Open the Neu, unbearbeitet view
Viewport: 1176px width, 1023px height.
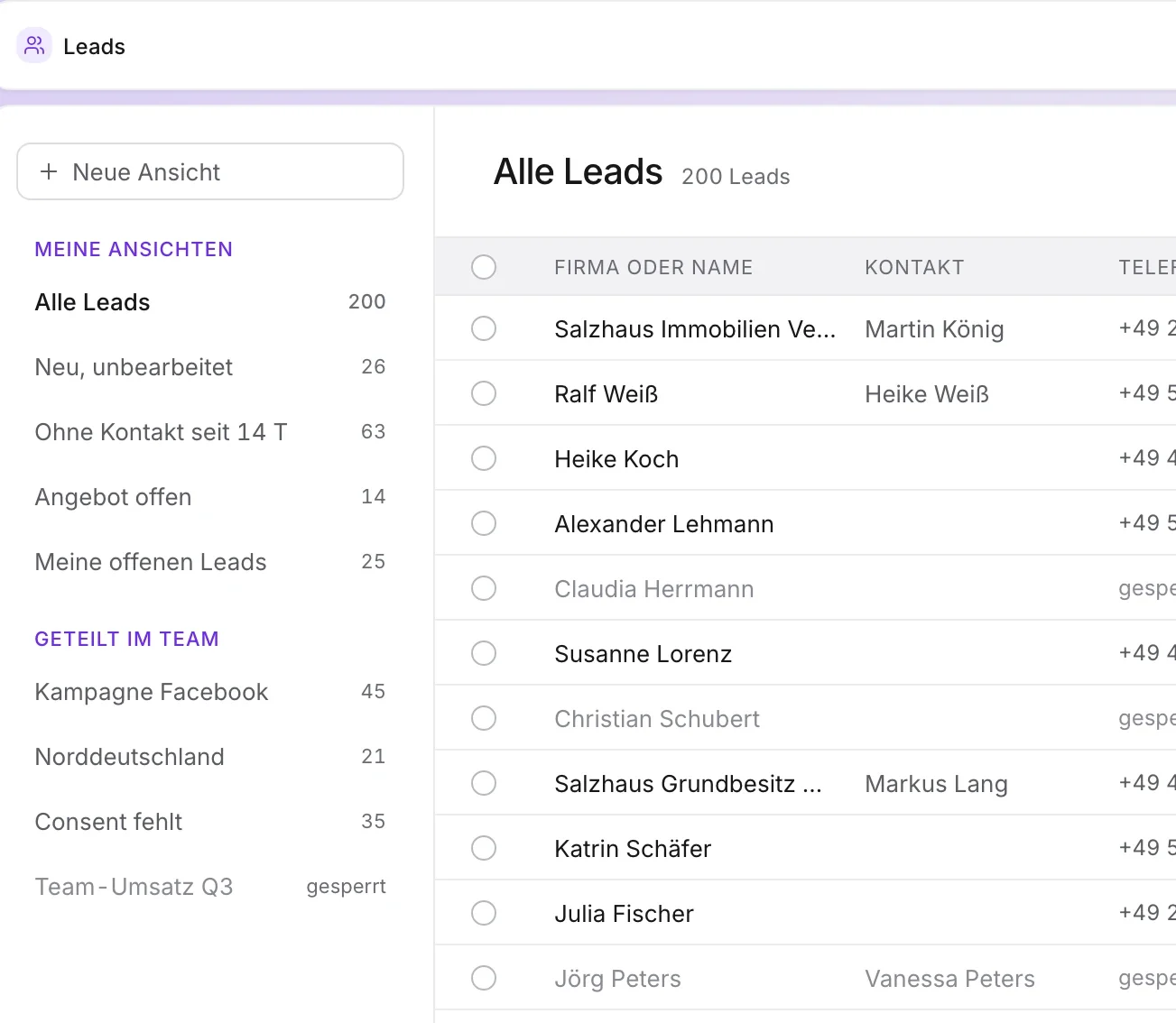(x=210, y=367)
